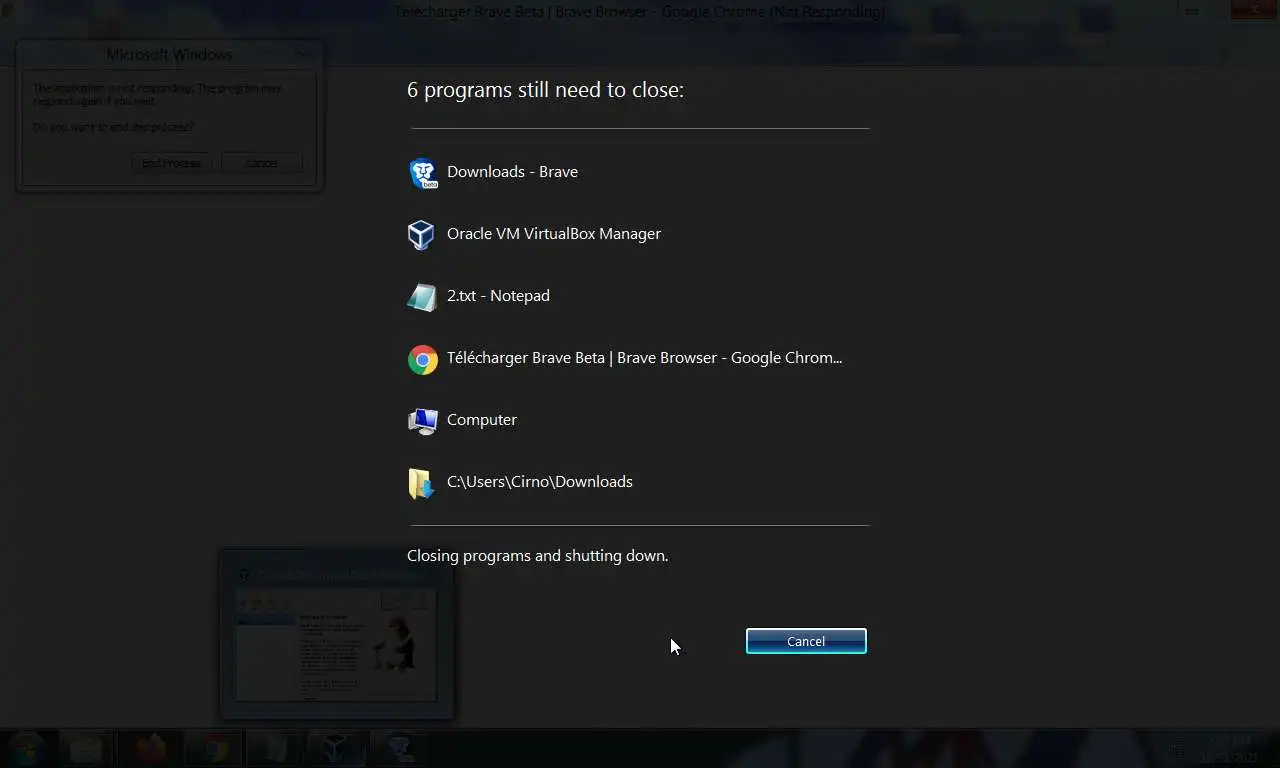Click the dimmed taskbar window preview thumbnail
Screen dimensions: 1280x768
(336, 633)
